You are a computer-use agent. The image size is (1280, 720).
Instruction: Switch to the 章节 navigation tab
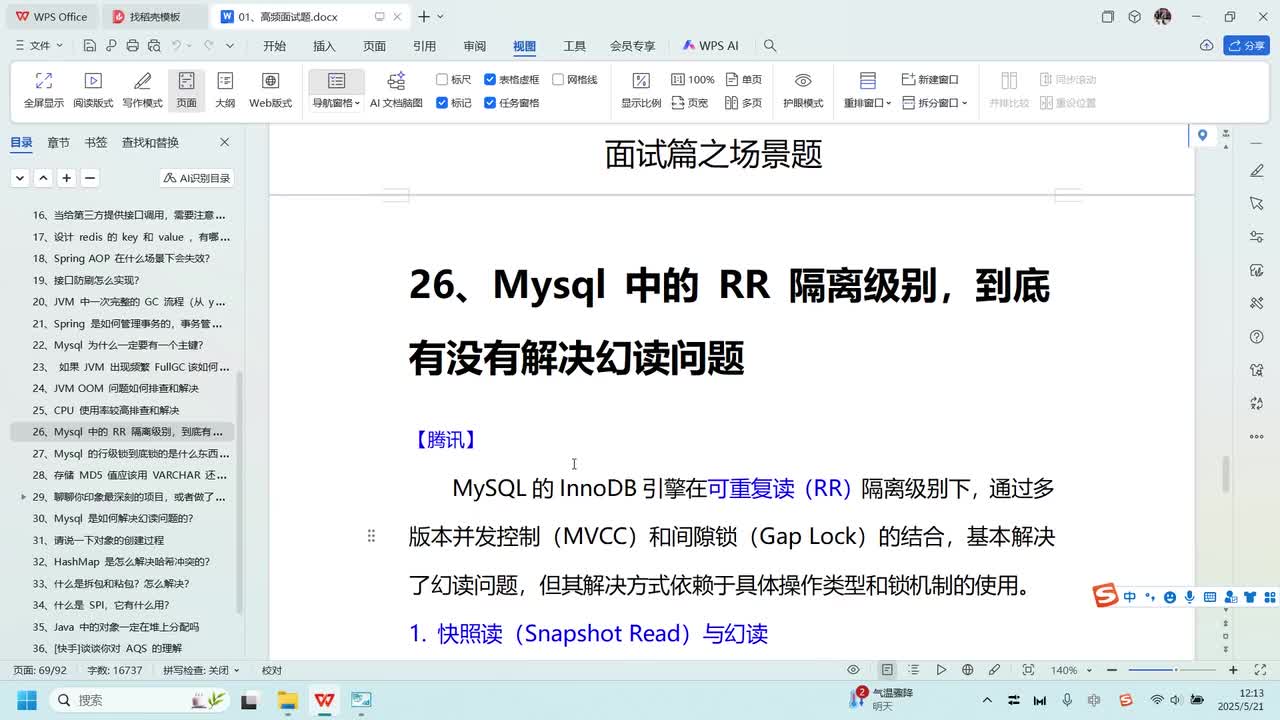pos(58,143)
